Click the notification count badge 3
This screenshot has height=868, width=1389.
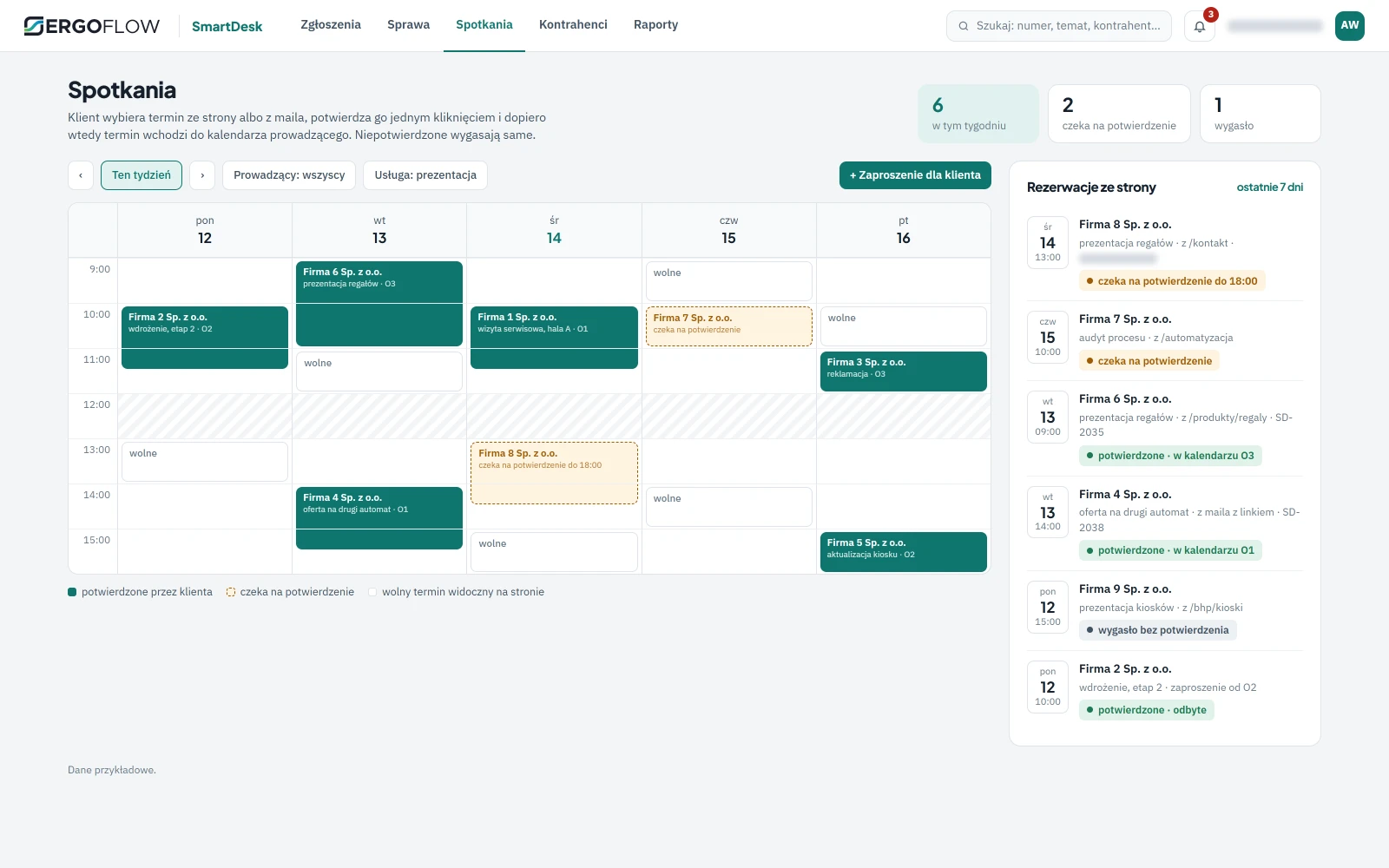click(1211, 15)
